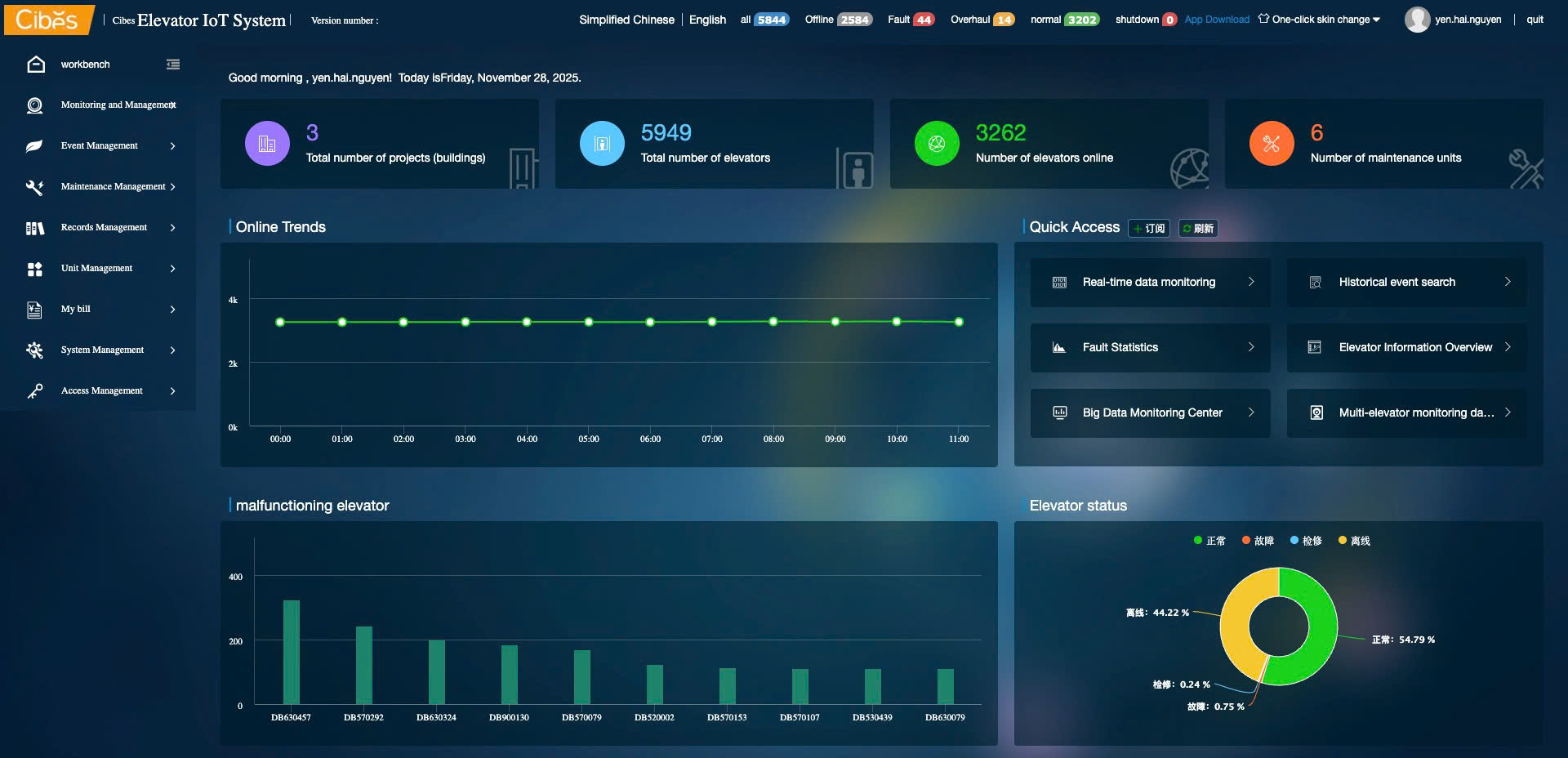This screenshot has width=1568, height=758.
Task: Click the Event Management leaf icon
Action: click(34, 146)
